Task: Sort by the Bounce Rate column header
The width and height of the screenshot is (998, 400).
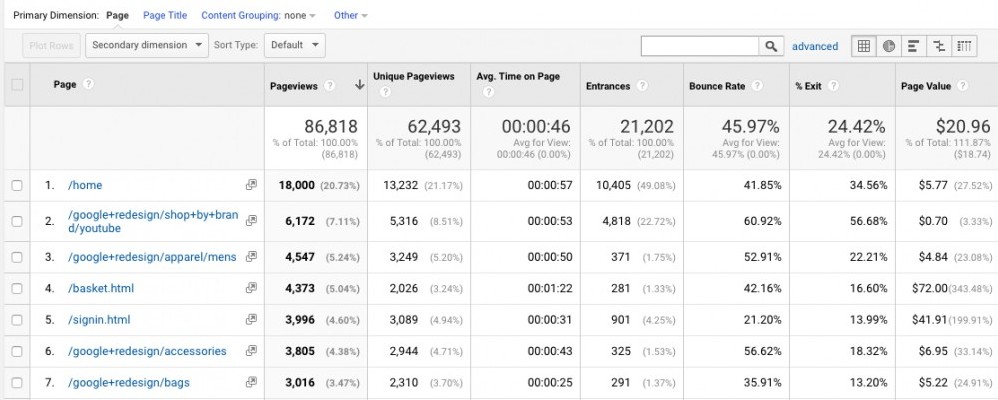Action: (717, 86)
